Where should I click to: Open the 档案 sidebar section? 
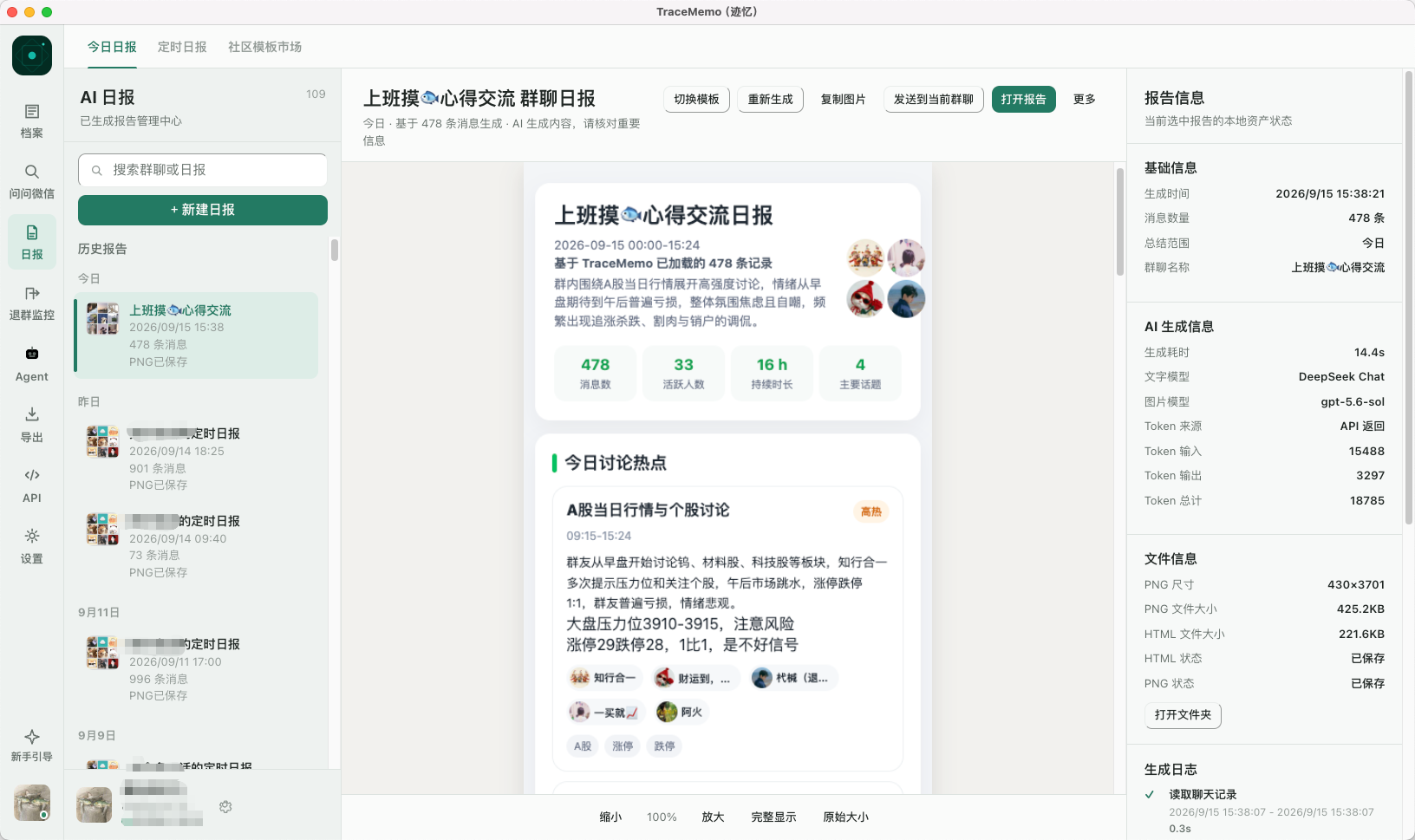(32, 121)
